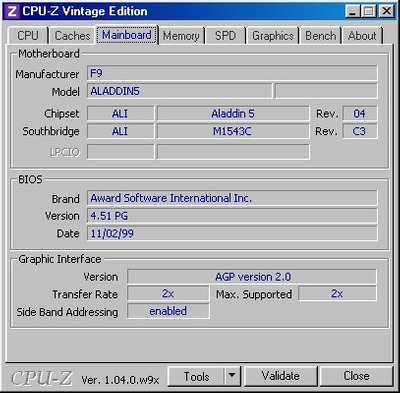Screen dimensions: 400x393
Task: Open the Caches tab
Action: (72, 36)
